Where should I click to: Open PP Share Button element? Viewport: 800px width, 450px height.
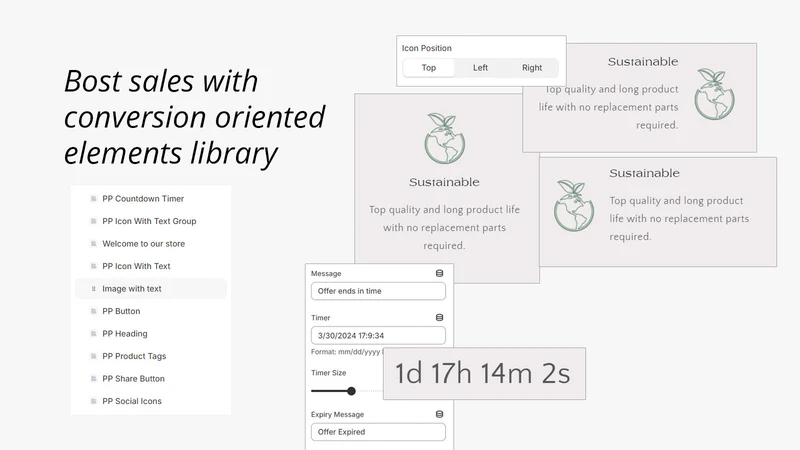click(x=151, y=378)
